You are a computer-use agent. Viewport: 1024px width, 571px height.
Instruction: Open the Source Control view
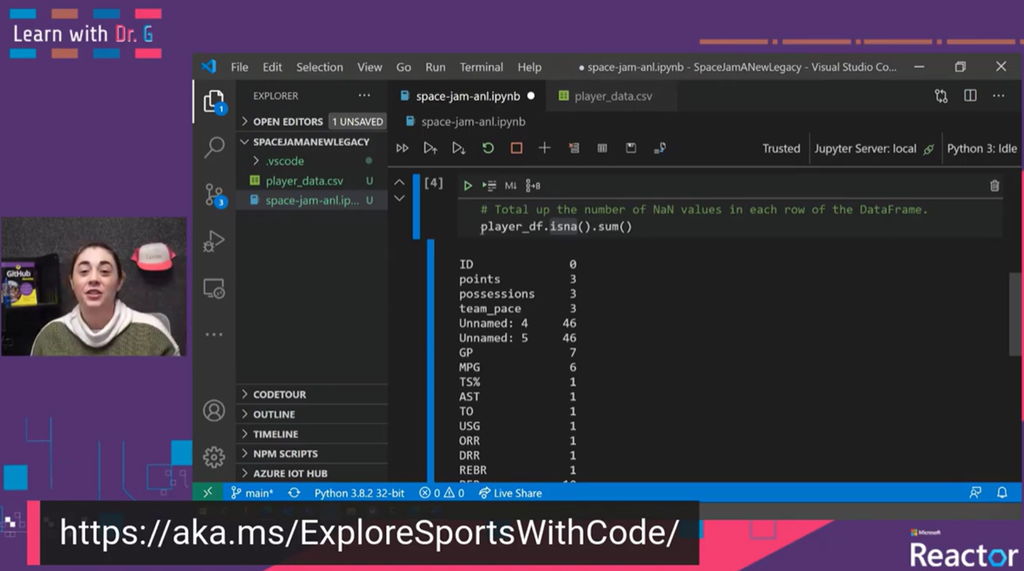[x=214, y=194]
